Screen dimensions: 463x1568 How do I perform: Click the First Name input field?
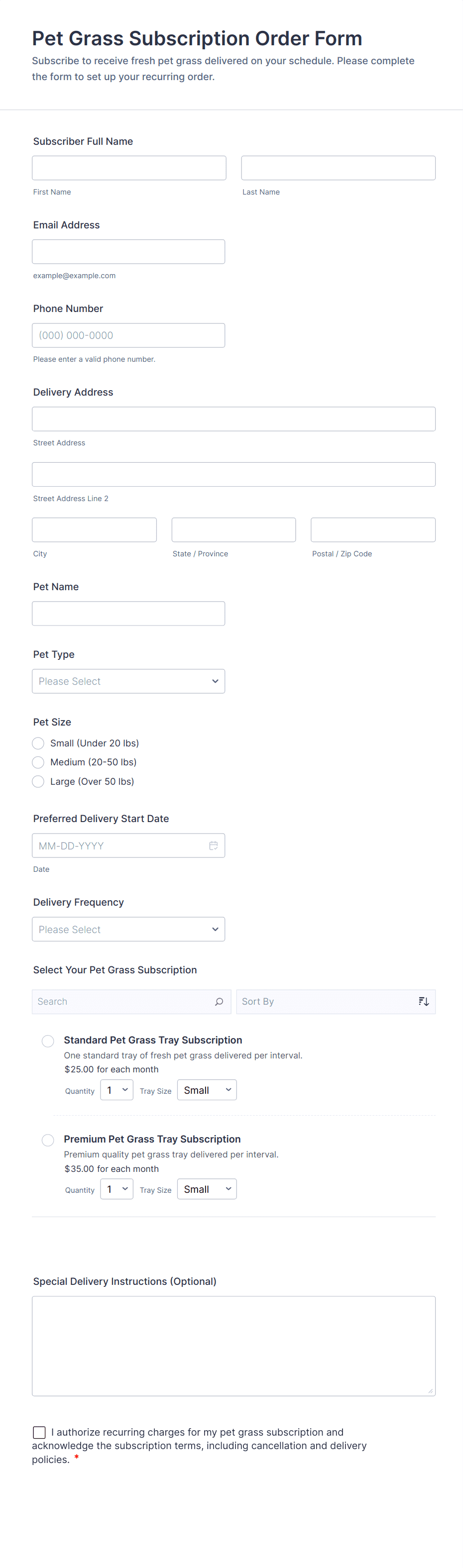point(129,168)
